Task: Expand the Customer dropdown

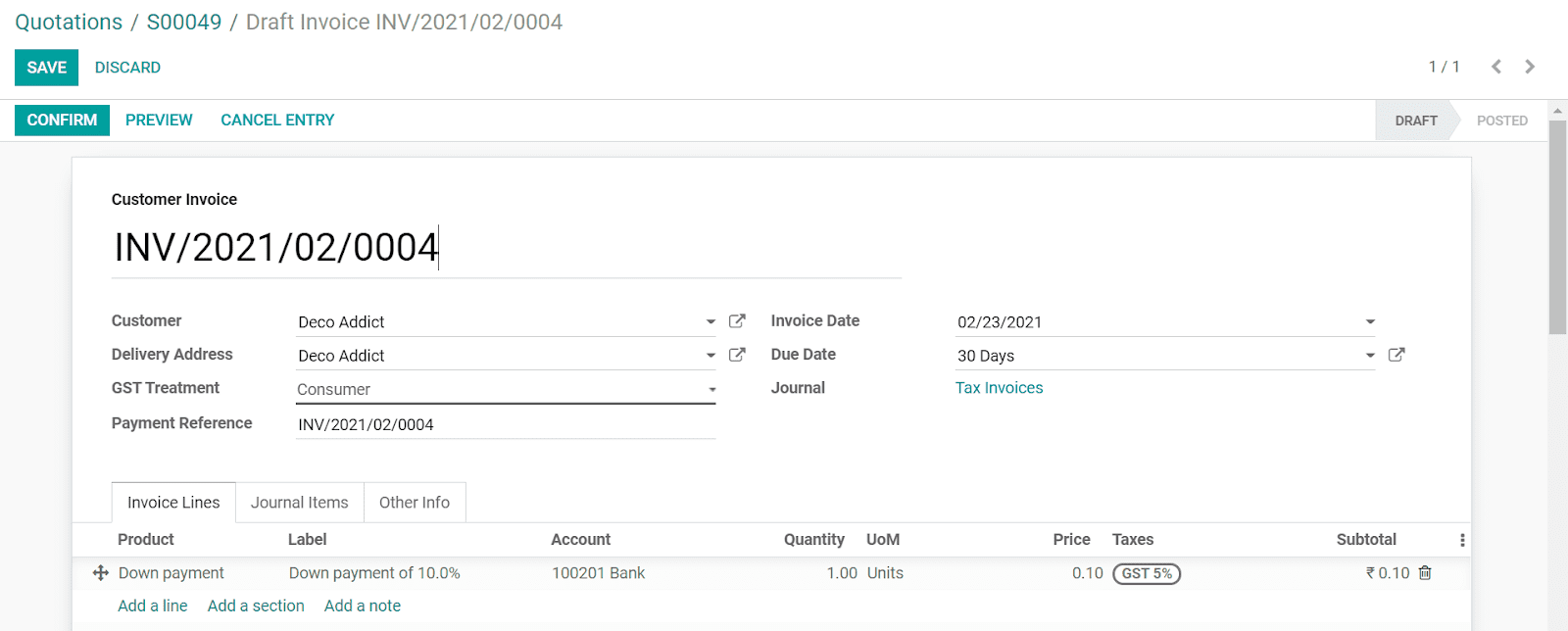Action: 710,322
